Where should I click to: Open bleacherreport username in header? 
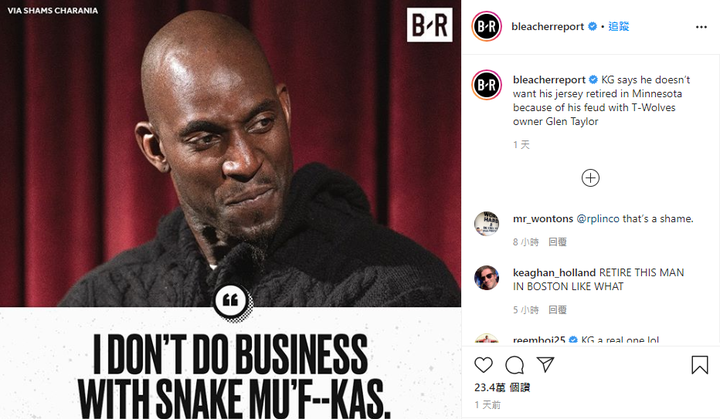[547, 27]
